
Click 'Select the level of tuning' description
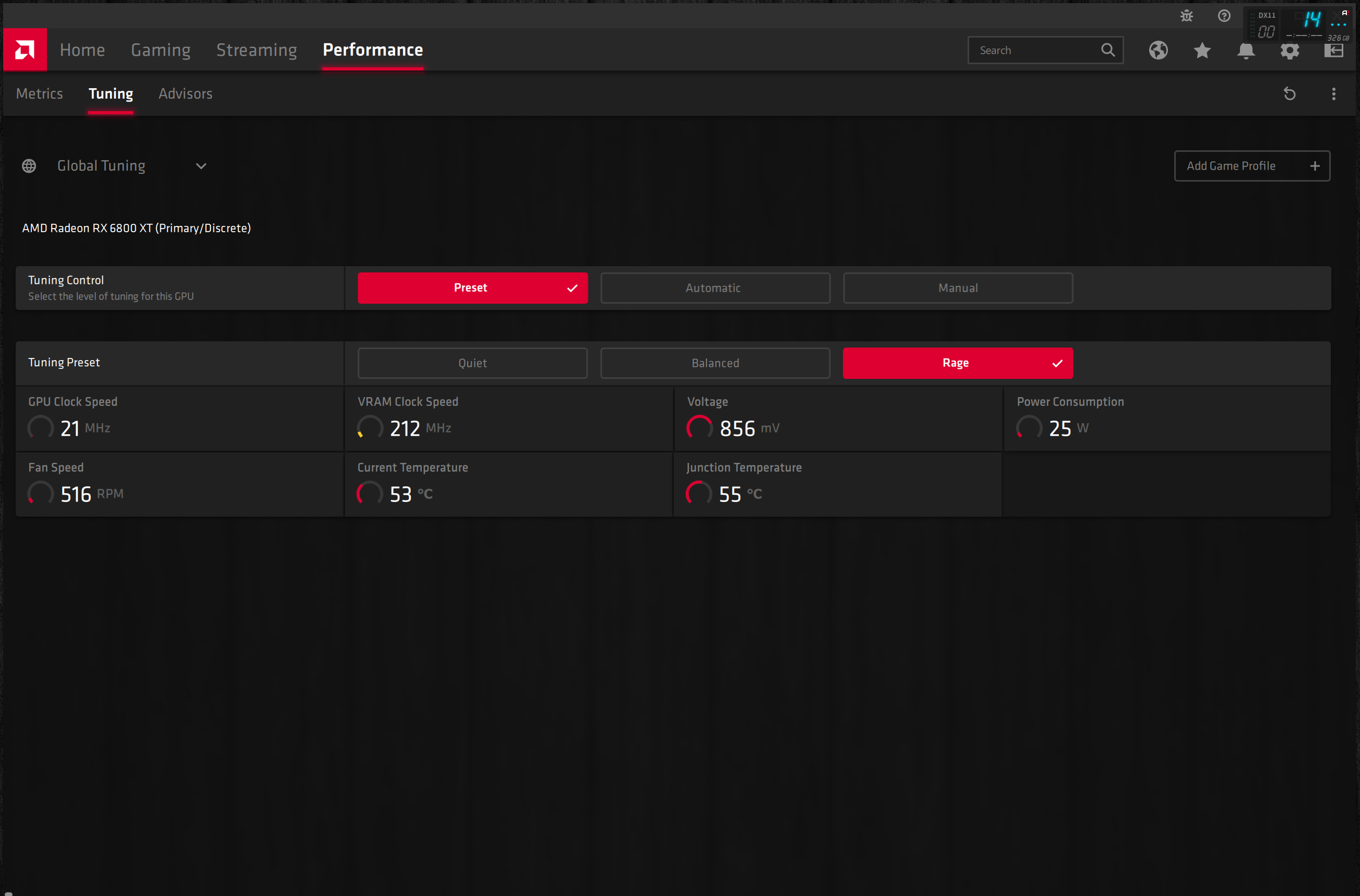click(x=111, y=296)
